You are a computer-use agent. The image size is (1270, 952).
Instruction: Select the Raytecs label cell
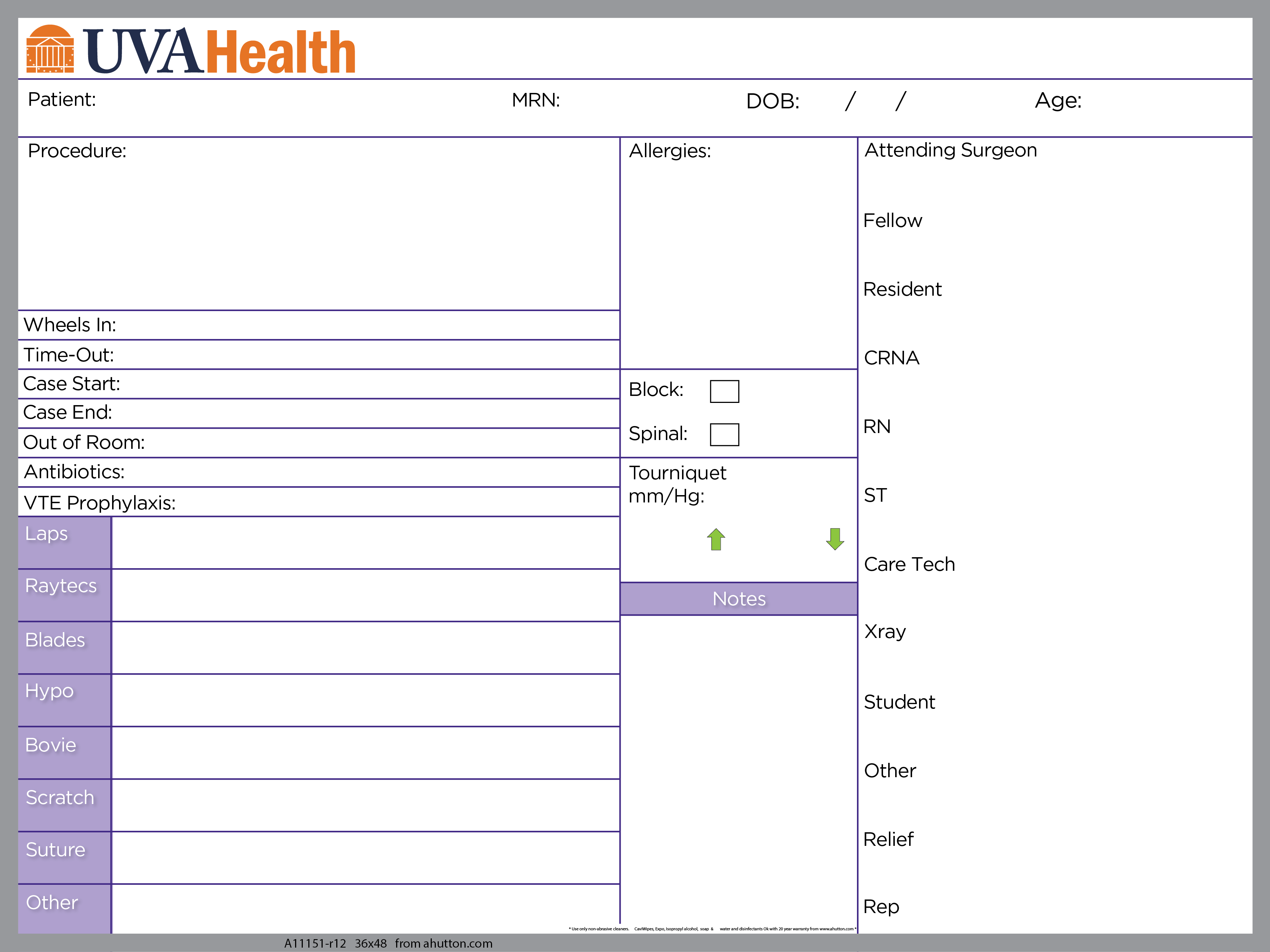[64, 595]
